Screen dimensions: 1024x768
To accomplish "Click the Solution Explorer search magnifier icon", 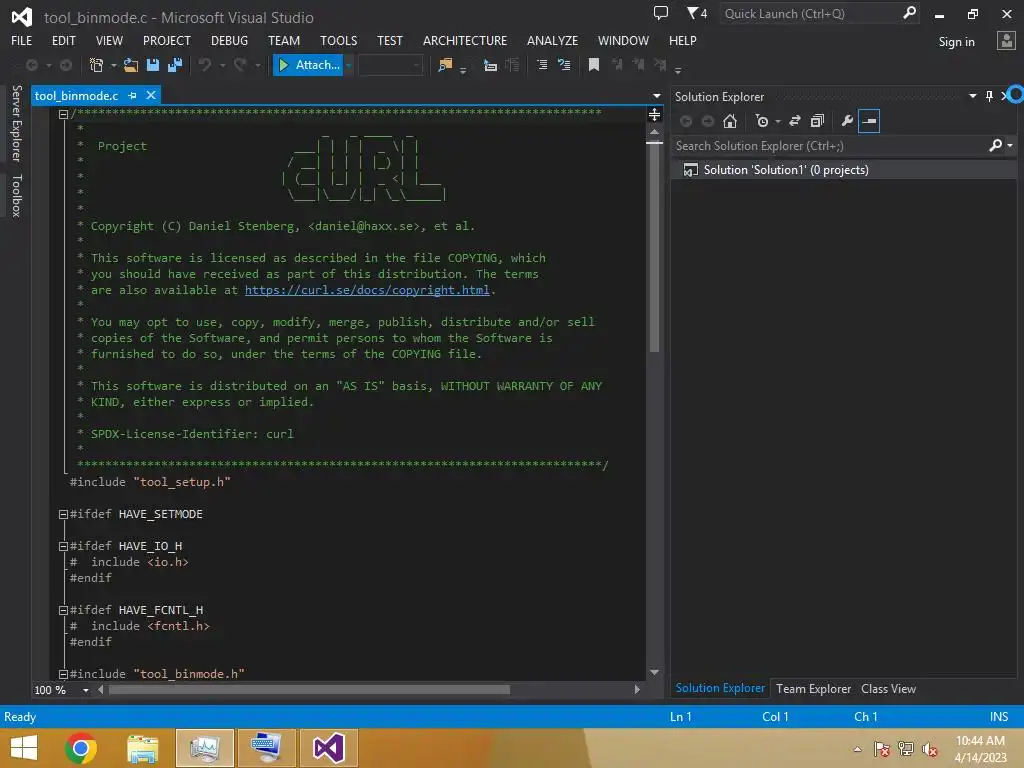I will 995,146.
